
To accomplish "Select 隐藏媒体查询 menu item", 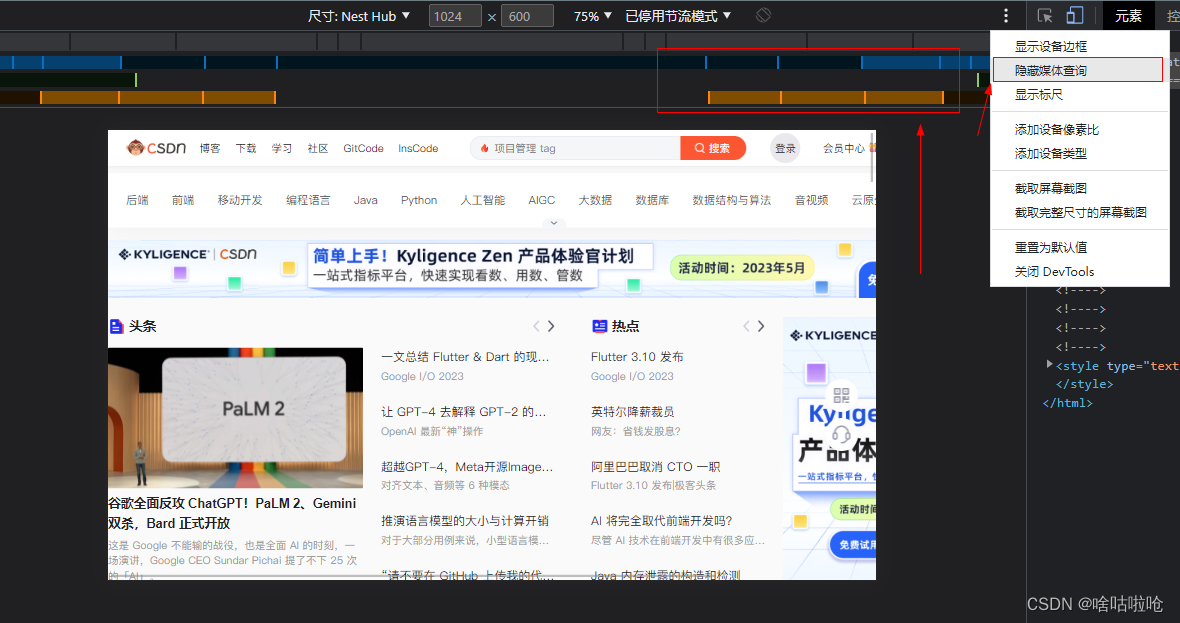I will pos(1080,70).
